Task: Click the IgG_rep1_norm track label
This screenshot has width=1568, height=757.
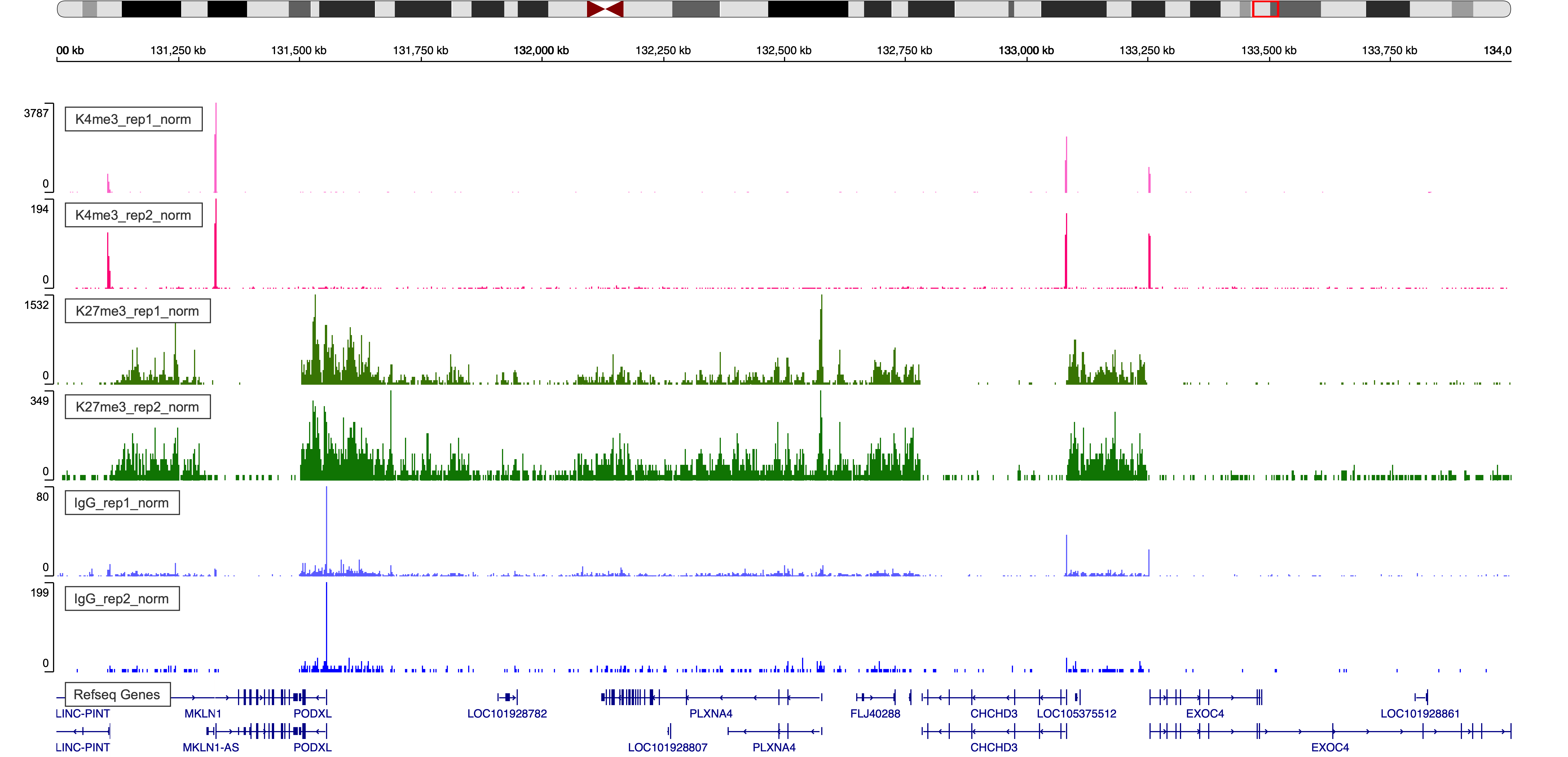Action: (122, 503)
